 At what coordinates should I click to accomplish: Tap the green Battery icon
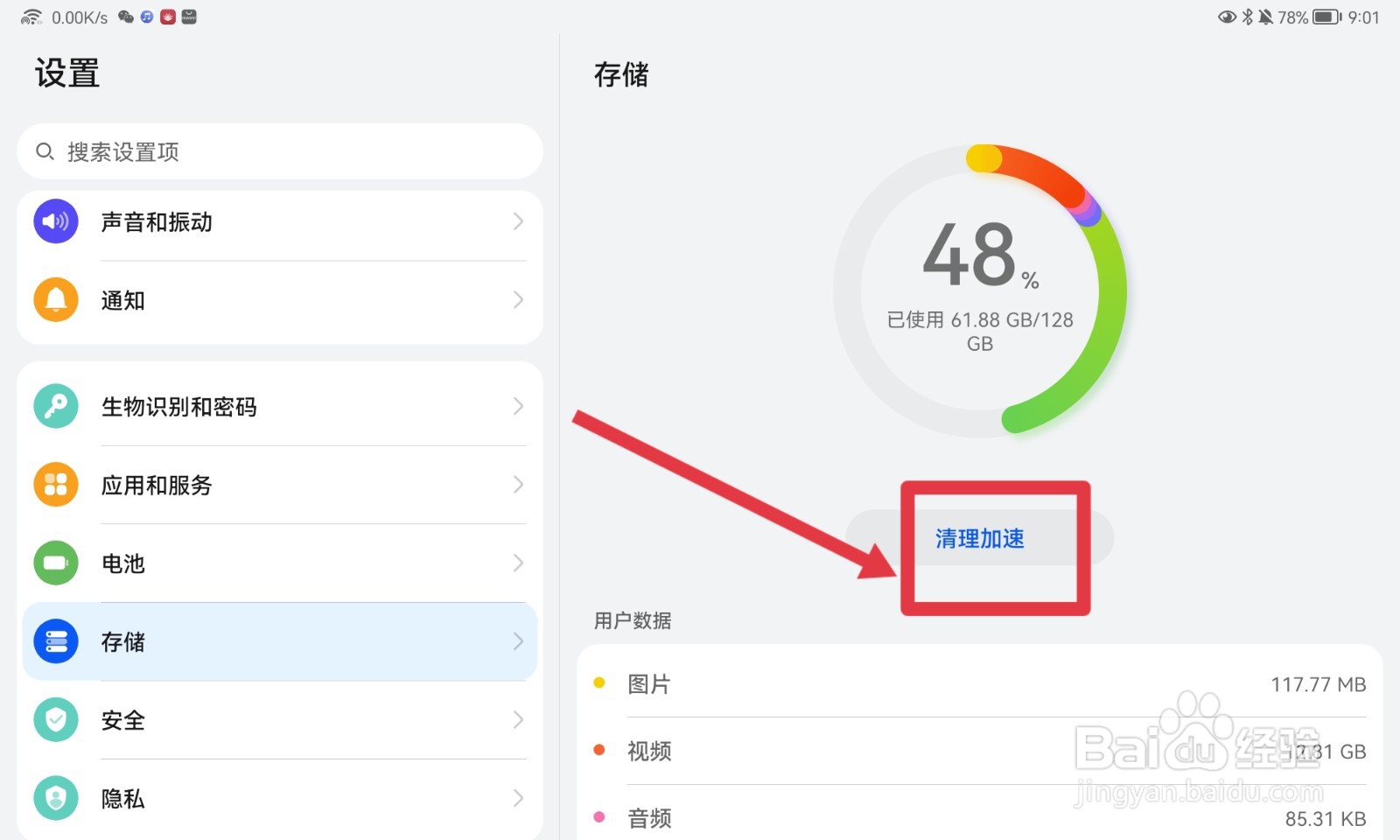[56, 563]
